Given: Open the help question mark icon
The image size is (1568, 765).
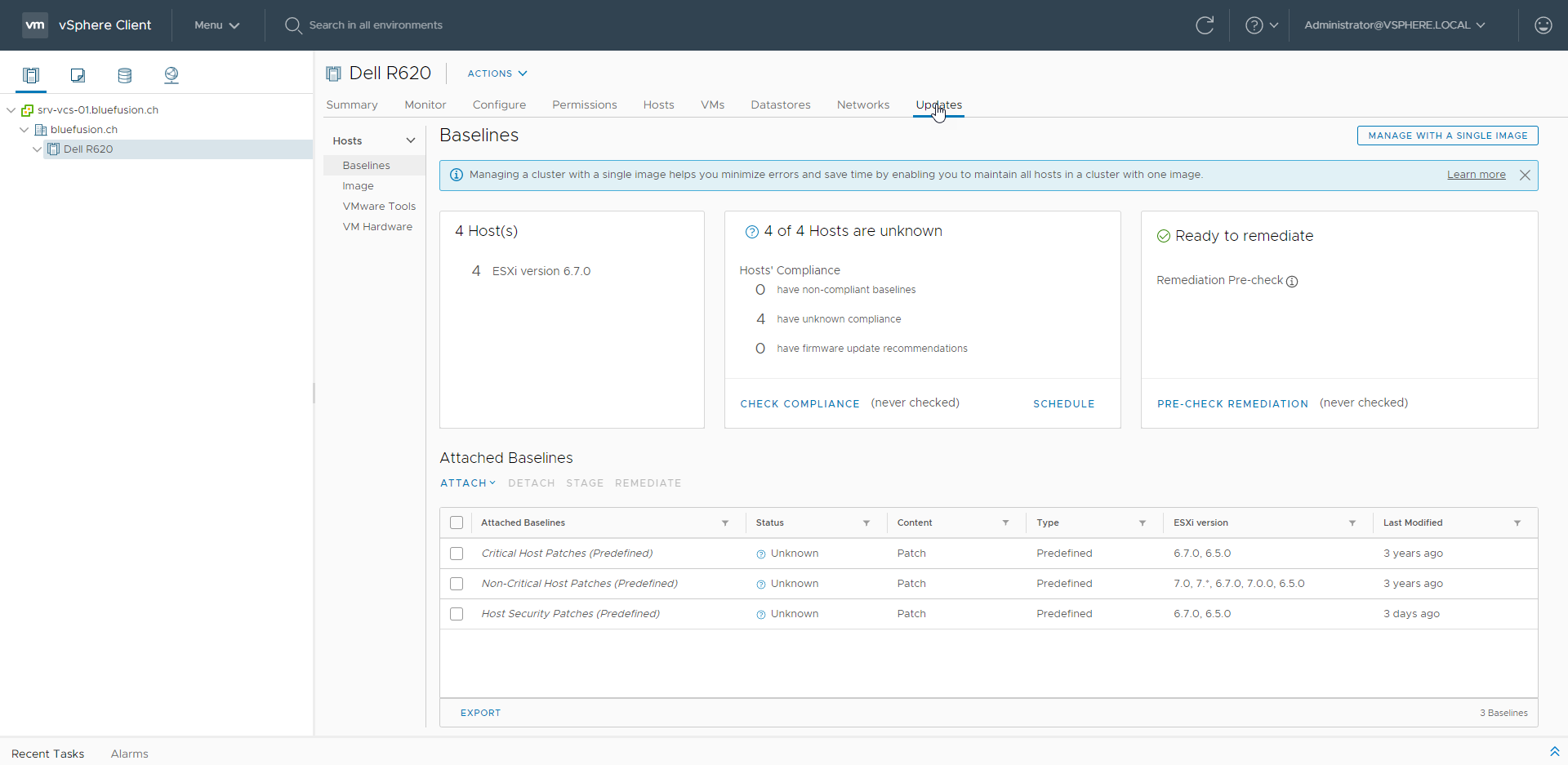Looking at the screenshot, I should tap(1254, 25).
